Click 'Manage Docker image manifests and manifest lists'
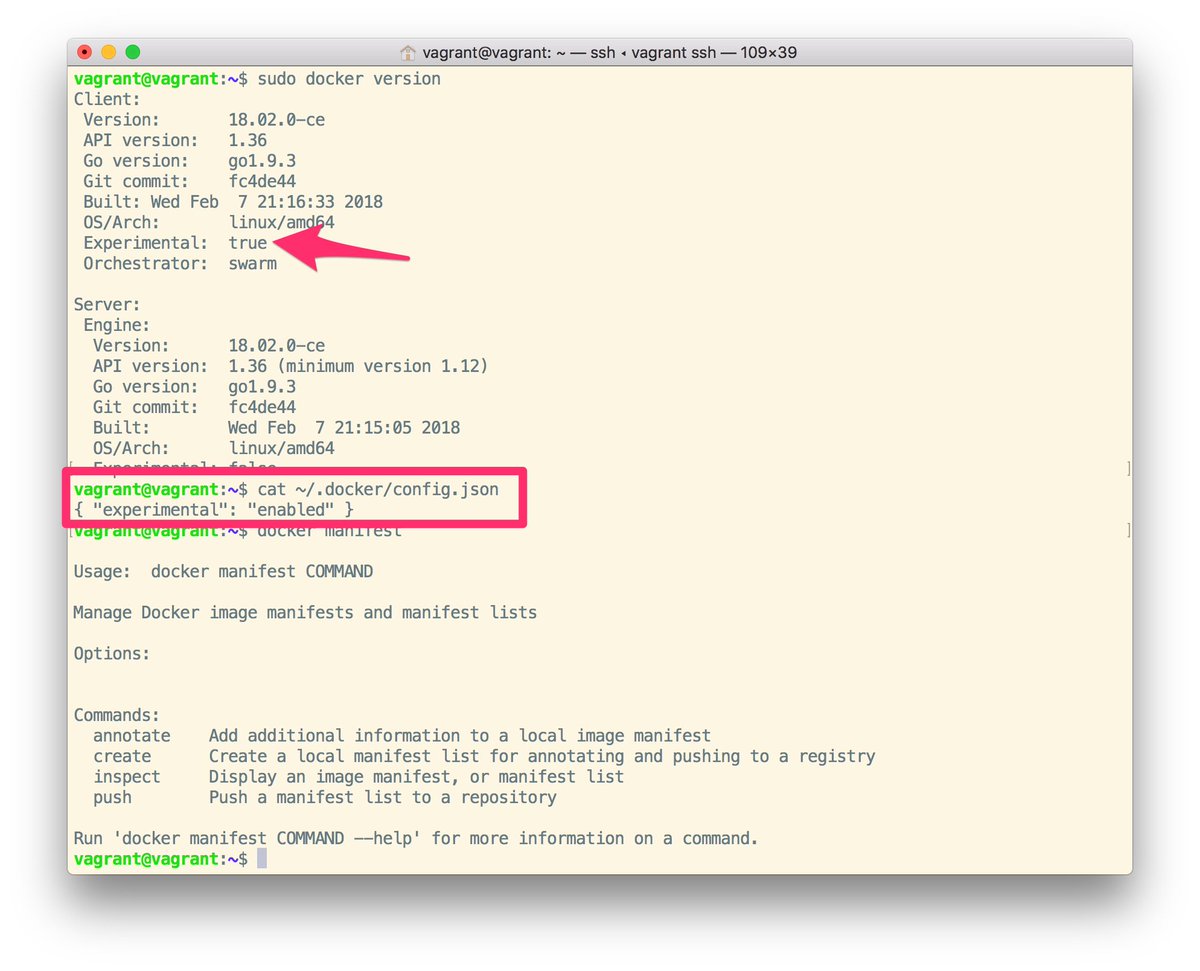The height and width of the screenshot is (971, 1200). point(305,612)
